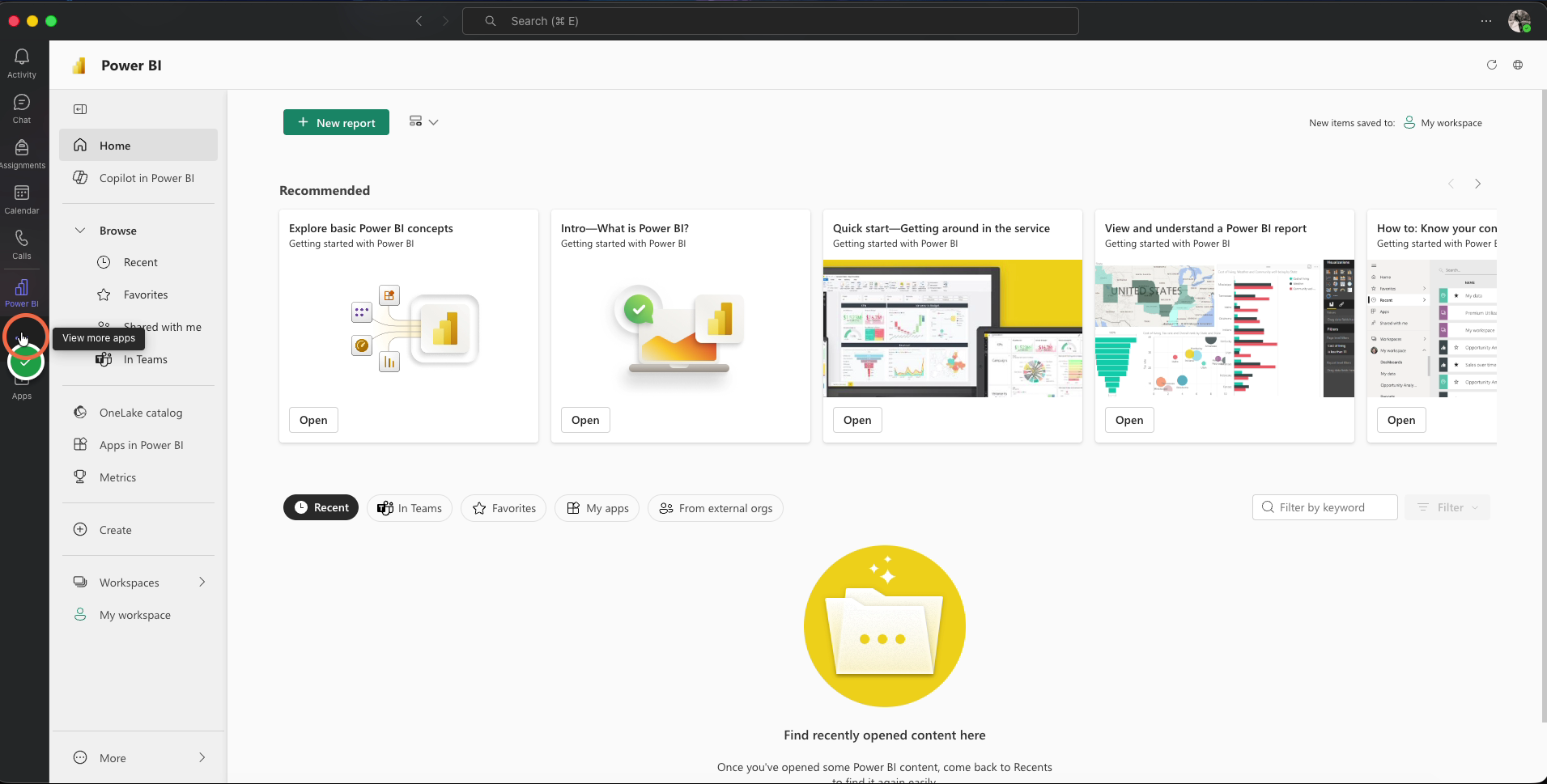Open OneLake catalog

tap(138, 413)
